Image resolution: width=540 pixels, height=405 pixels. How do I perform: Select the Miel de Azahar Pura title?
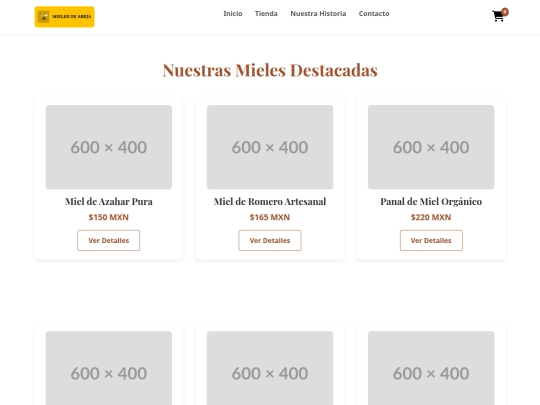[109, 201]
